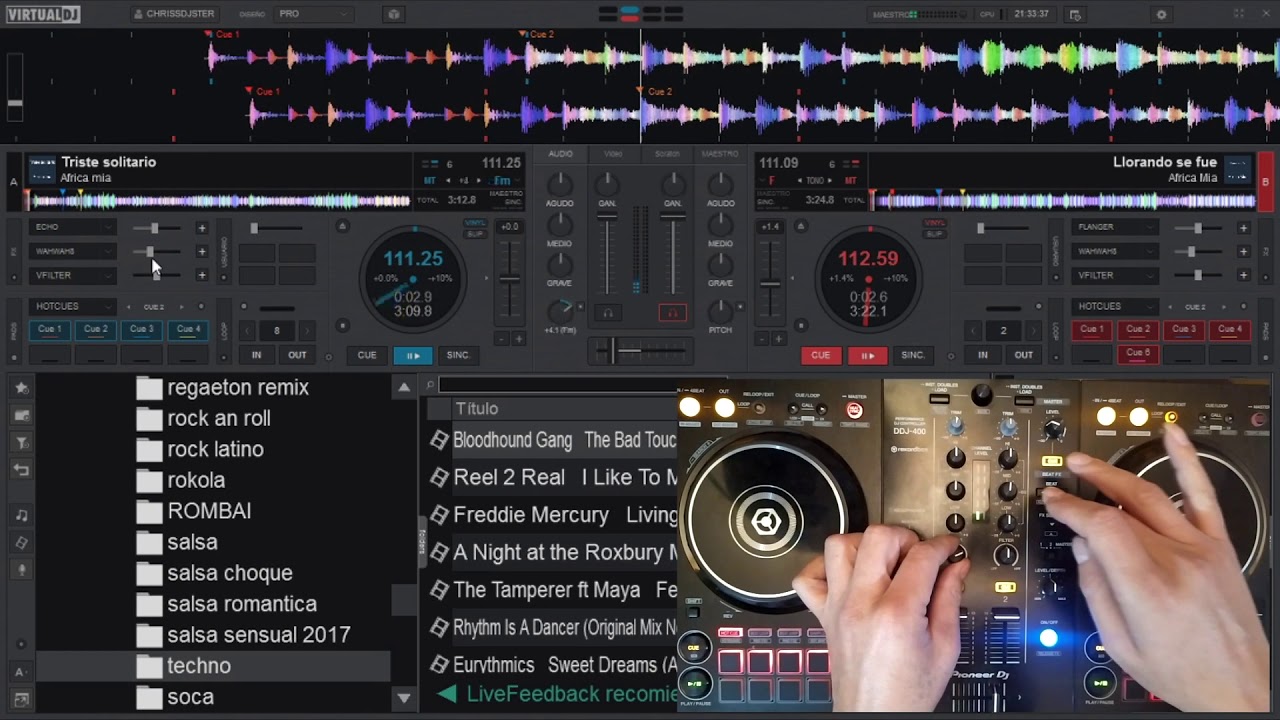This screenshot has width=1280, height=720.
Task: Click pitch minus button on deck A
Action: (x=500, y=340)
